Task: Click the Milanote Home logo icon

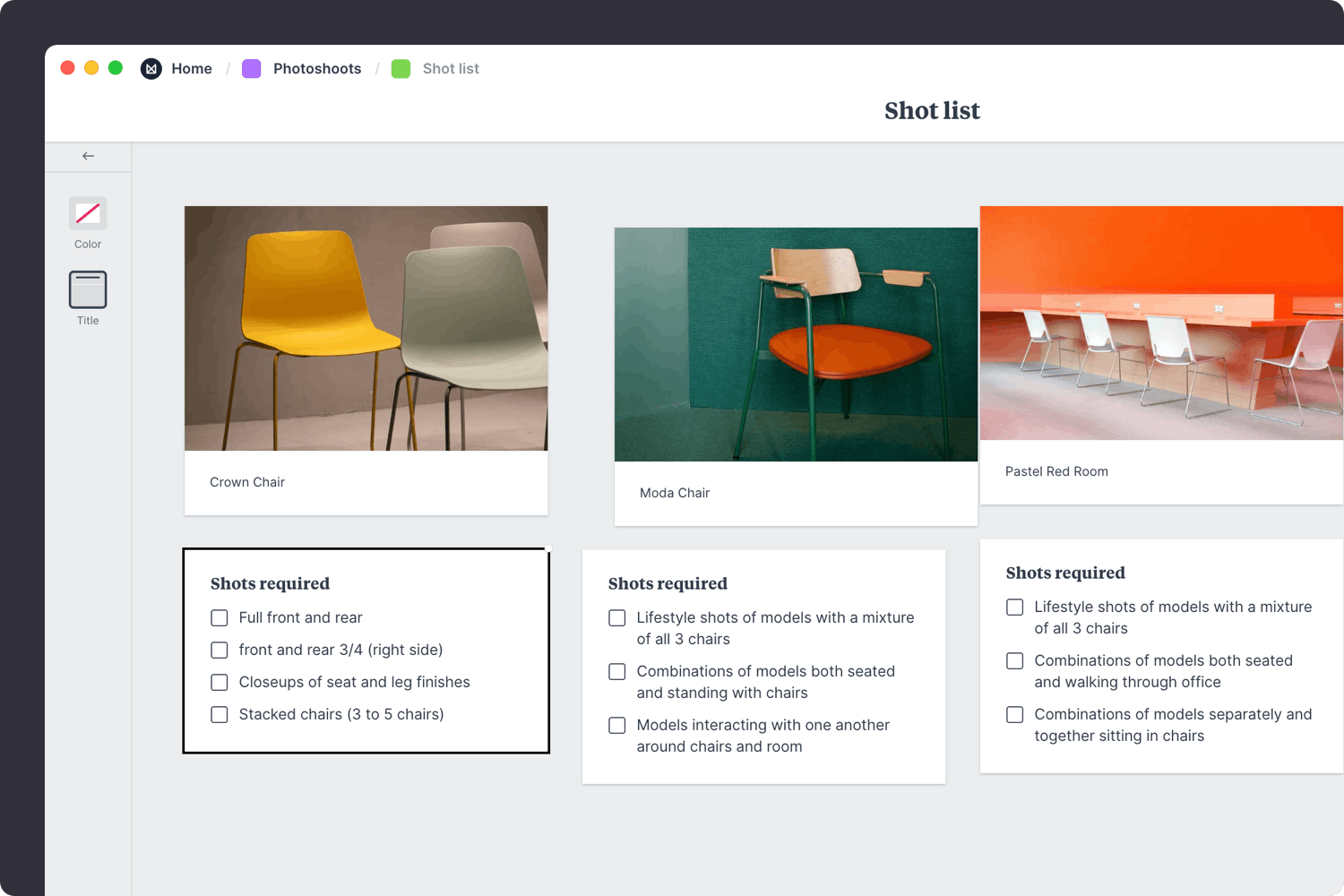Action: click(151, 69)
